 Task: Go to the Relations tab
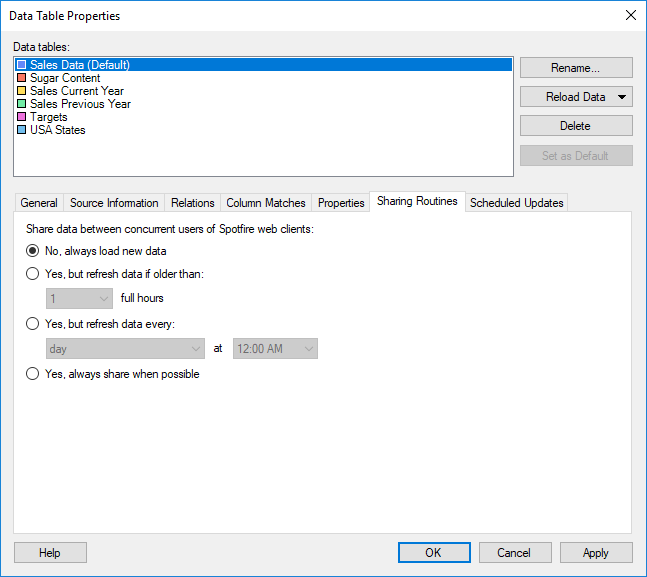pos(193,203)
